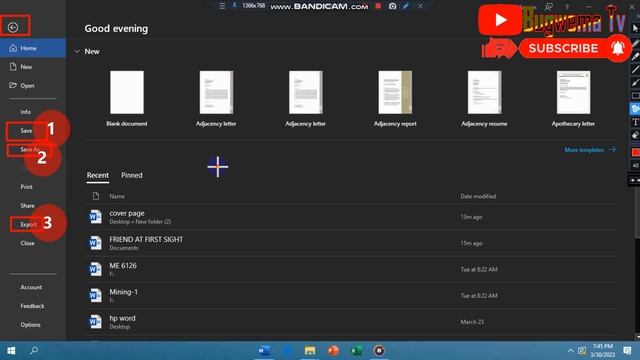Click the back arrow to return to the document
This screenshot has width=640, height=360.
click(13, 27)
